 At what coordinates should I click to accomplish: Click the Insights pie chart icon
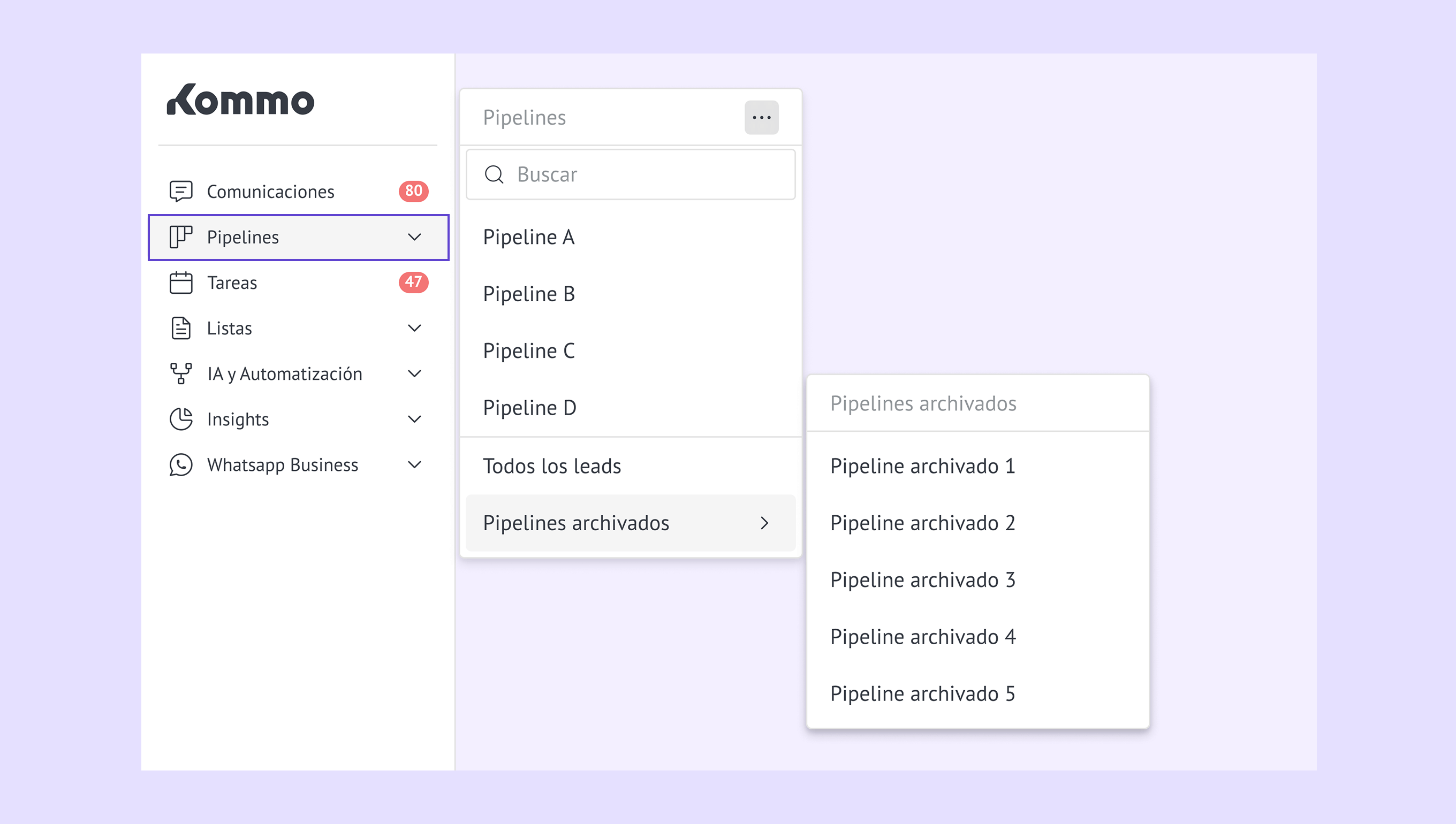tap(180, 419)
